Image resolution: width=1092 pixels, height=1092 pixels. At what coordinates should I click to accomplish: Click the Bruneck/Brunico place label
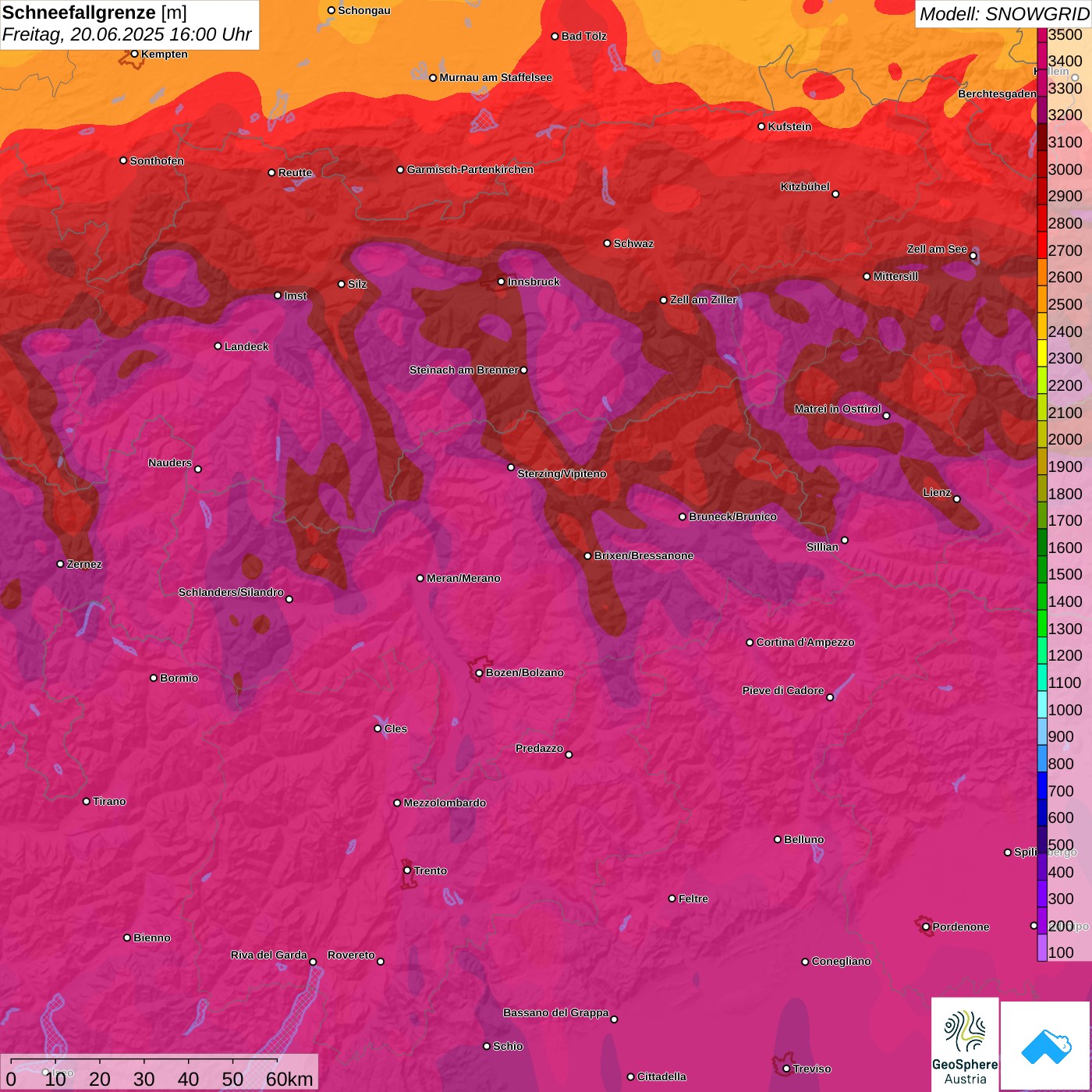click(x=732, y=516)
